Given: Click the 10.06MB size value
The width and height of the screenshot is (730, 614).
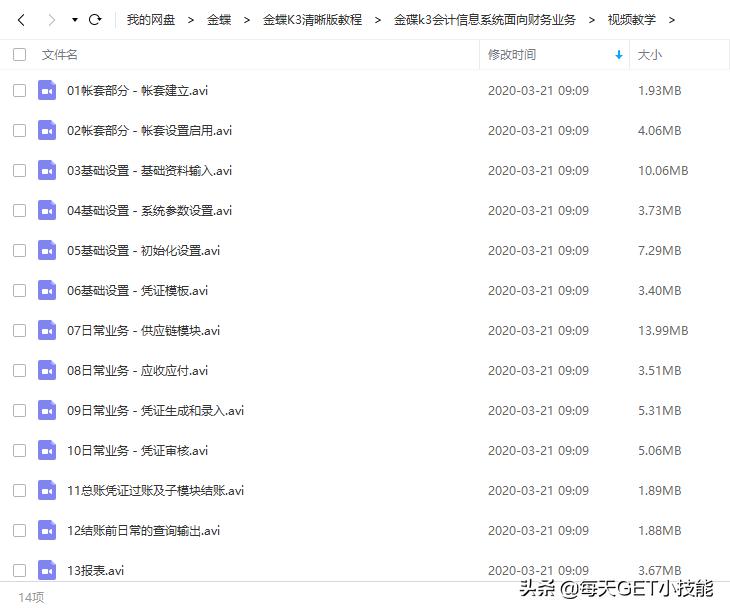Looking at the screenshot, I should pos(663,170).
